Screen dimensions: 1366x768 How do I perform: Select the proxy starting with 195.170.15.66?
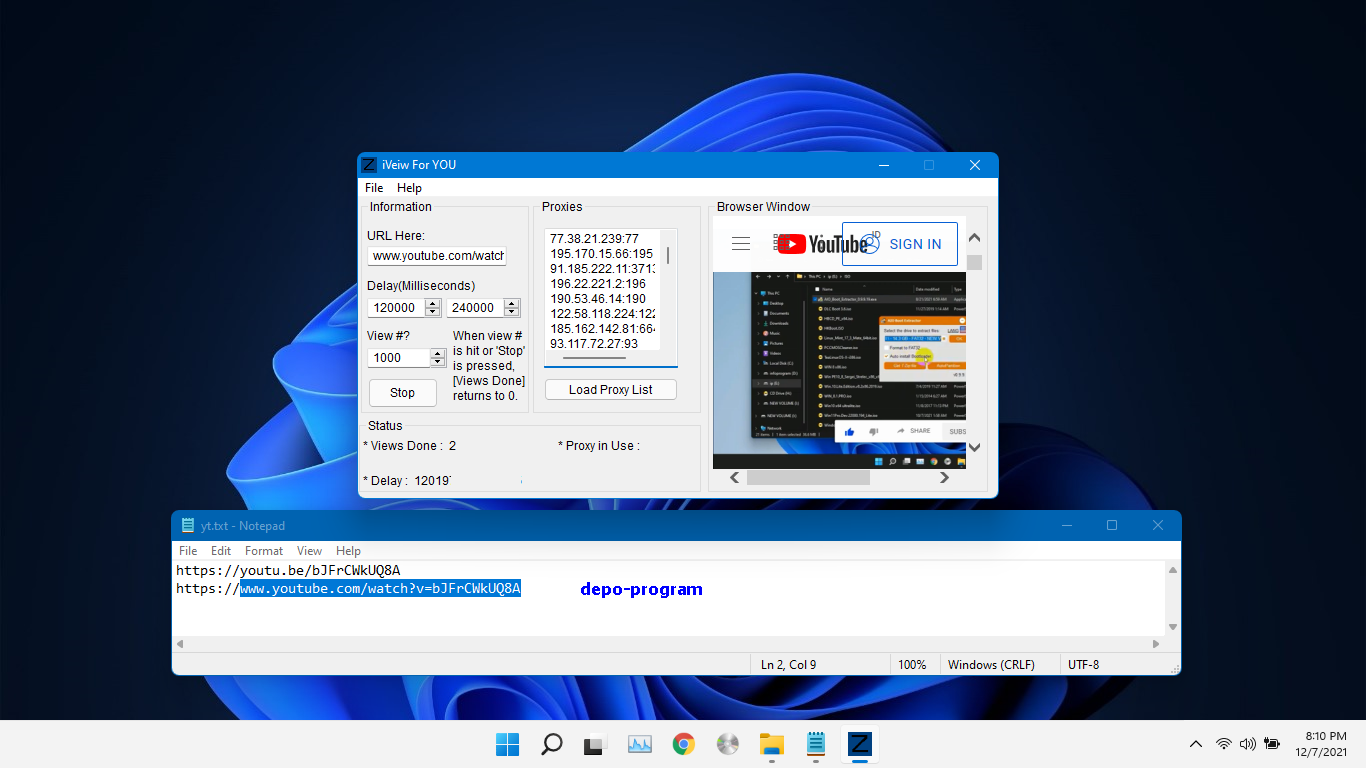pos(601,254)
